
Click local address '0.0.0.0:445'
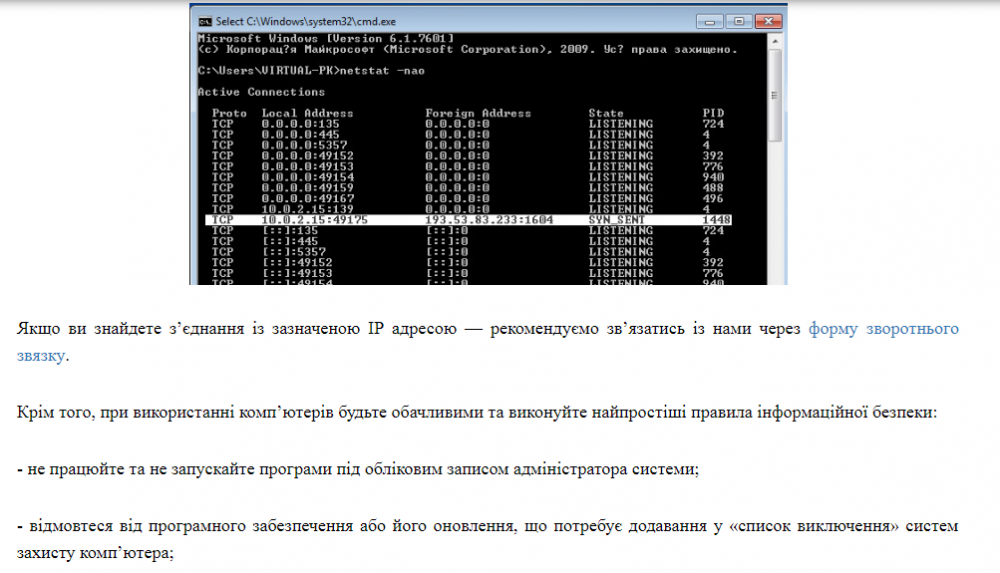(300, 135)
